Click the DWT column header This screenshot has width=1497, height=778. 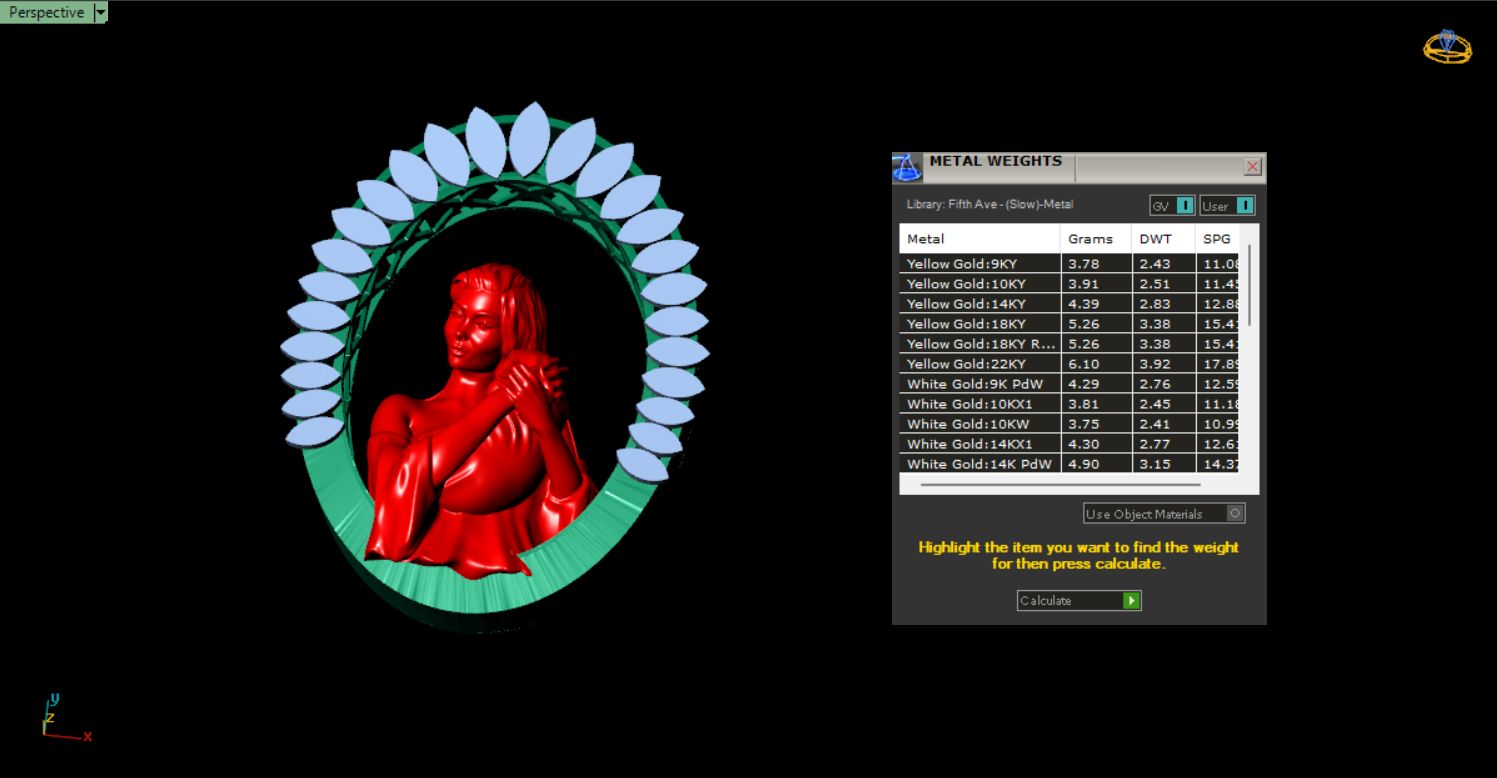pos(1162,239)
